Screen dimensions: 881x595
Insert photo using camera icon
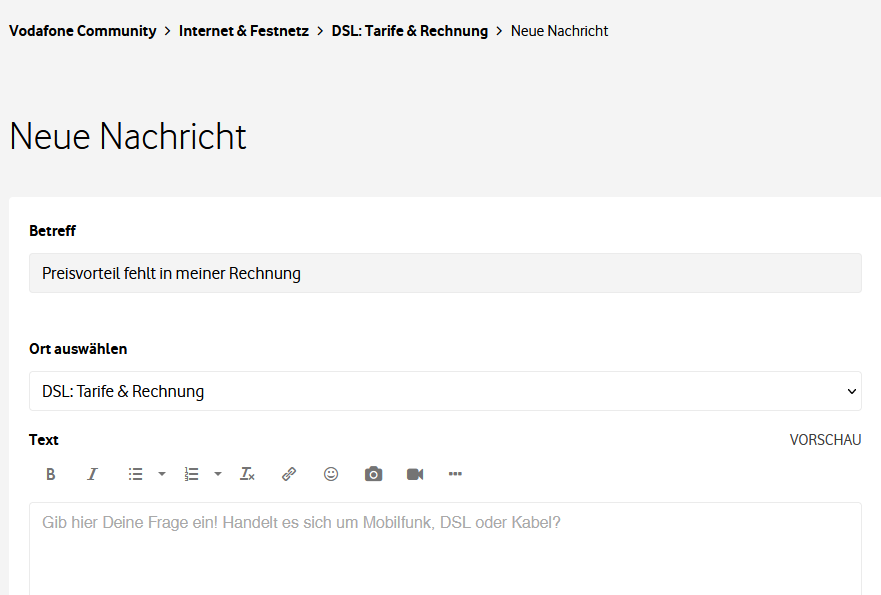373,474
